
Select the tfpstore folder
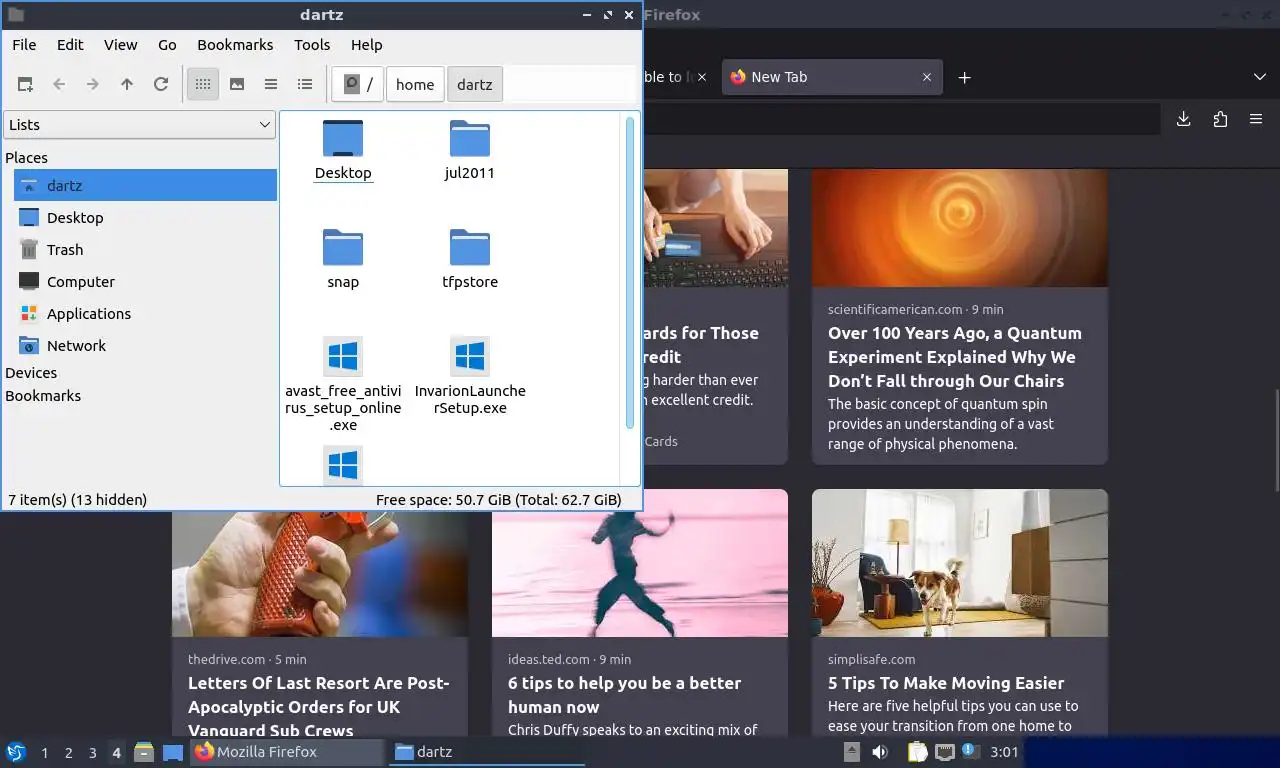click(470, 259)
